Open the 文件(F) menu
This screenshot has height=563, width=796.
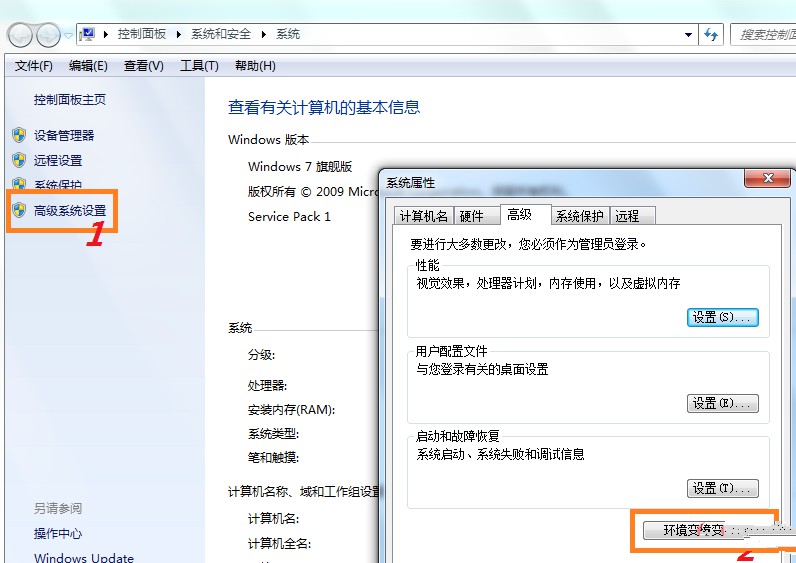coord(34,66)
